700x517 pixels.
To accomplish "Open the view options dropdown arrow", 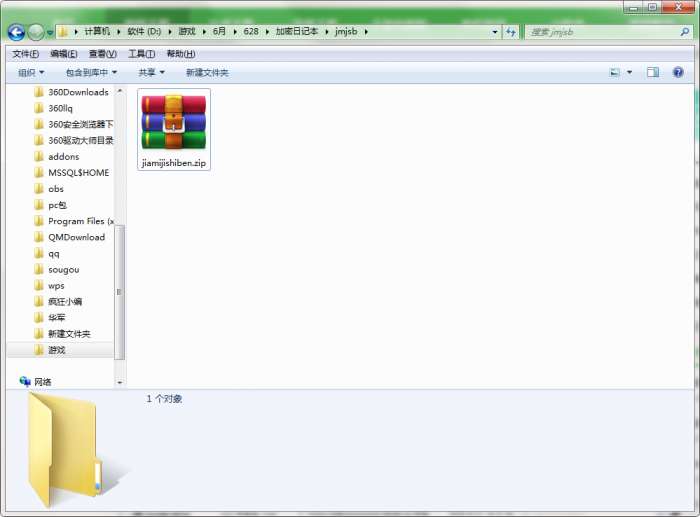I will point(629,72).
